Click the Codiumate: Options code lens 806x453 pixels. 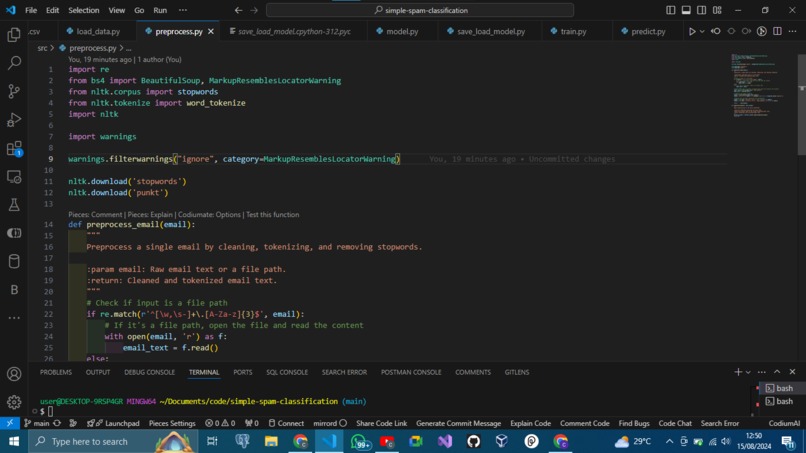pos(209,214)
